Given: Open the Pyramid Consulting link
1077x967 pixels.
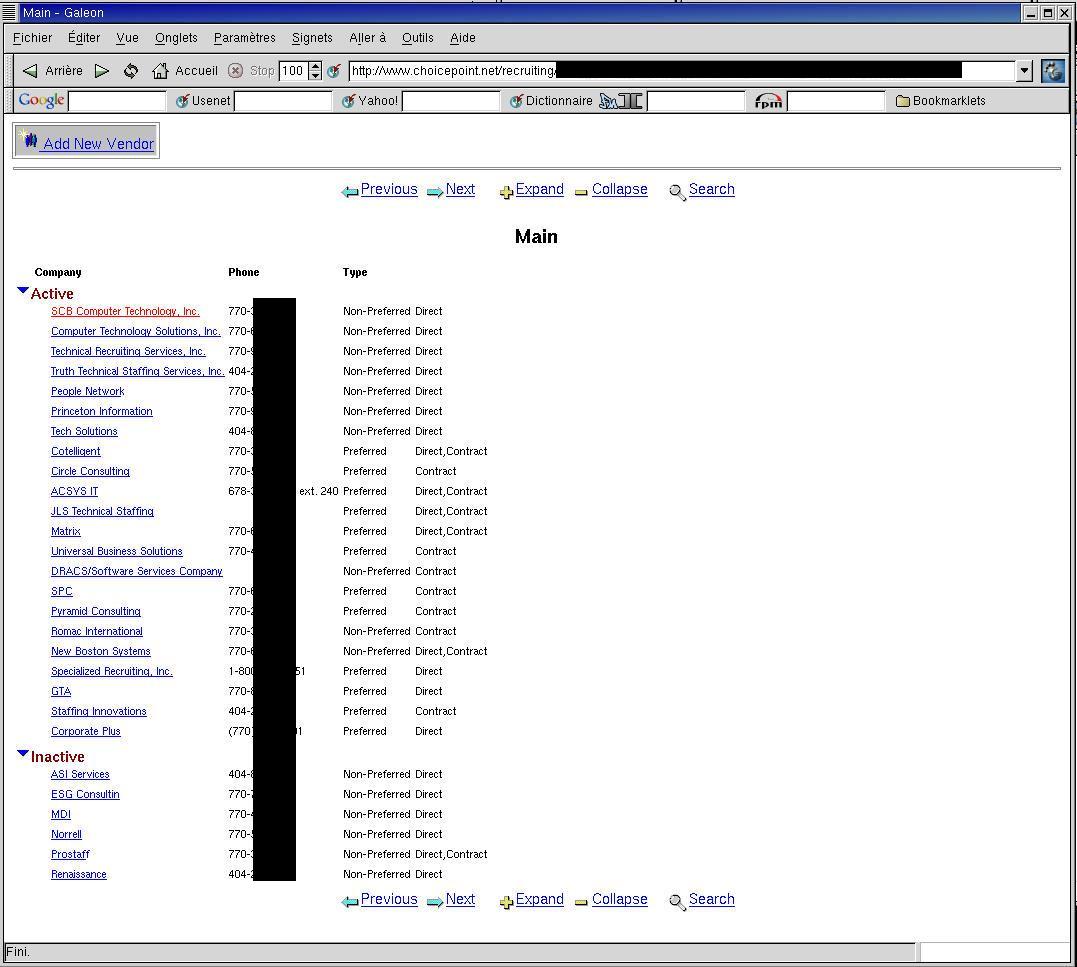Looking at the screenshot, I should [x=95, y=611].
